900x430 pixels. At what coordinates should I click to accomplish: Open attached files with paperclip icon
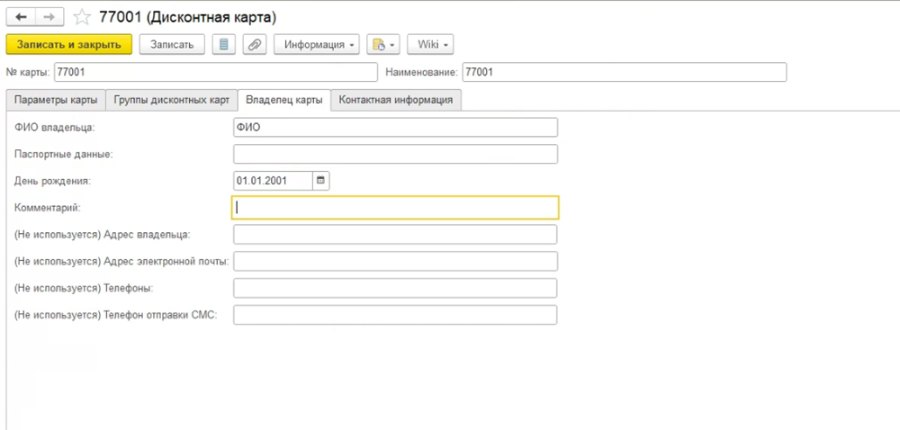coord(254,45)
